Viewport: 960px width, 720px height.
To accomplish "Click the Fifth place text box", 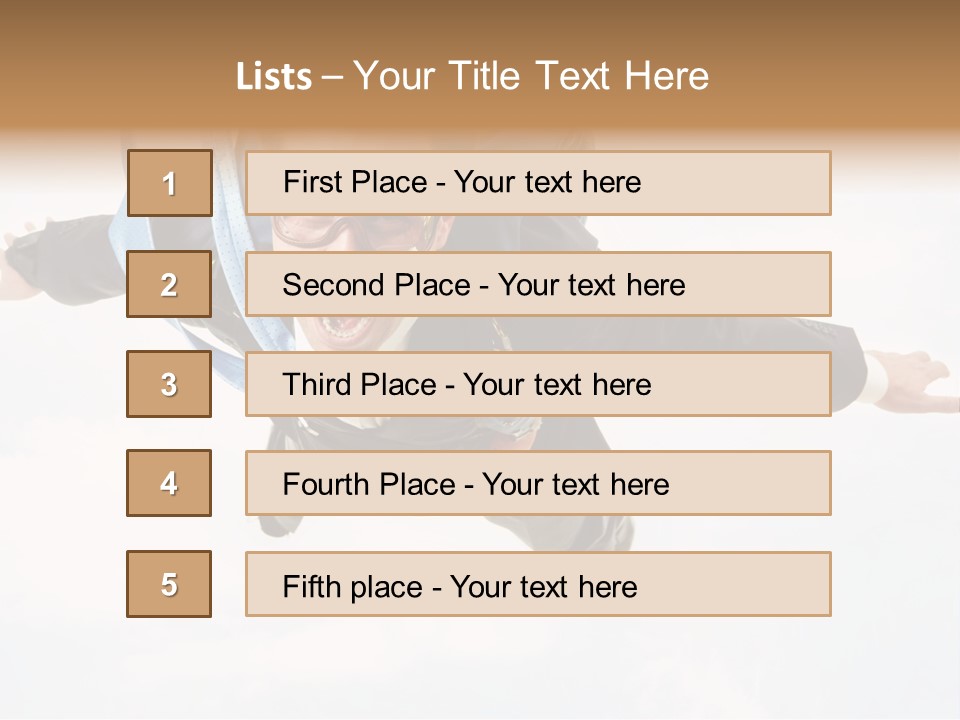I will coord(538,584).
